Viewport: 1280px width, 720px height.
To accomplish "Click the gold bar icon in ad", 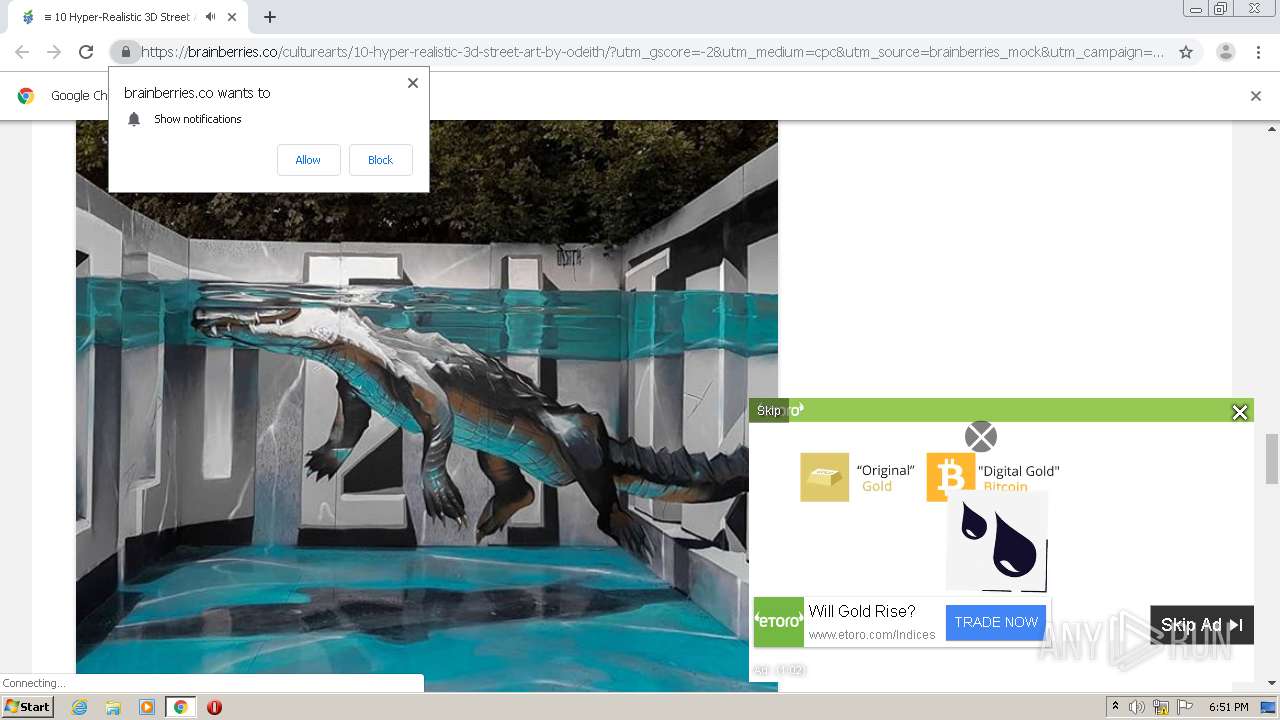I will 824,477.
